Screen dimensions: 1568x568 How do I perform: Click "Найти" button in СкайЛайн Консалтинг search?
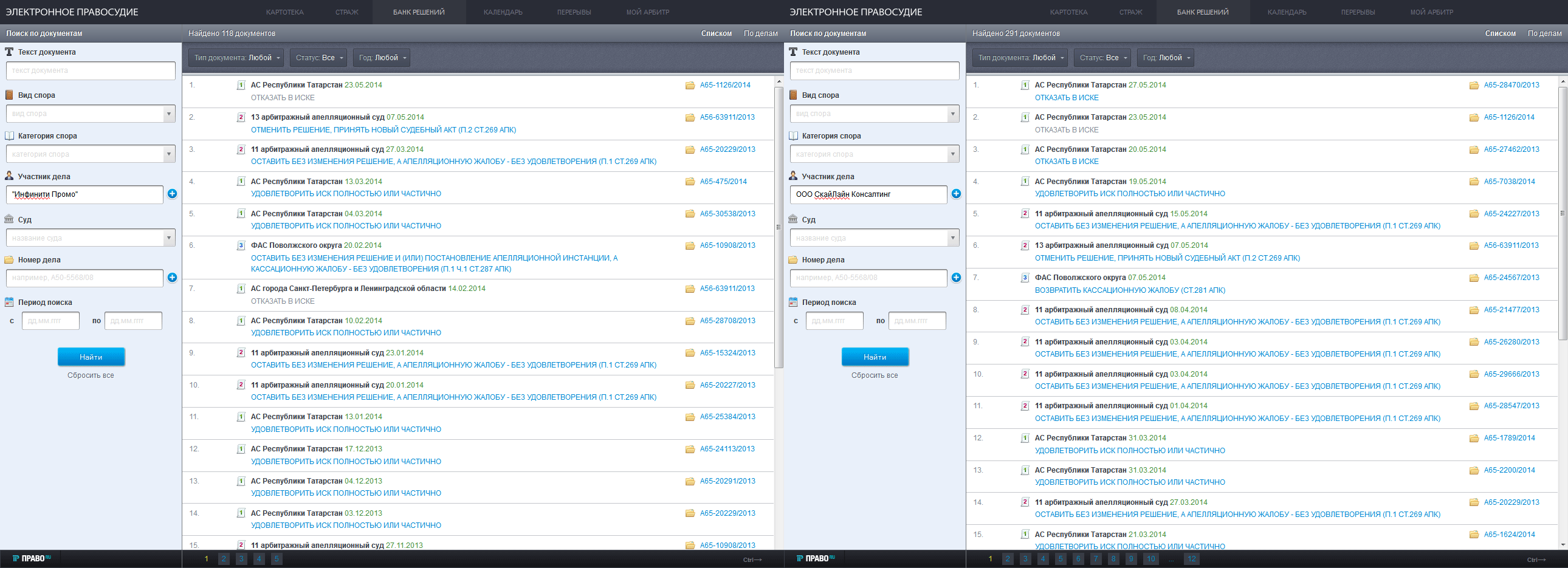(875, 357)
